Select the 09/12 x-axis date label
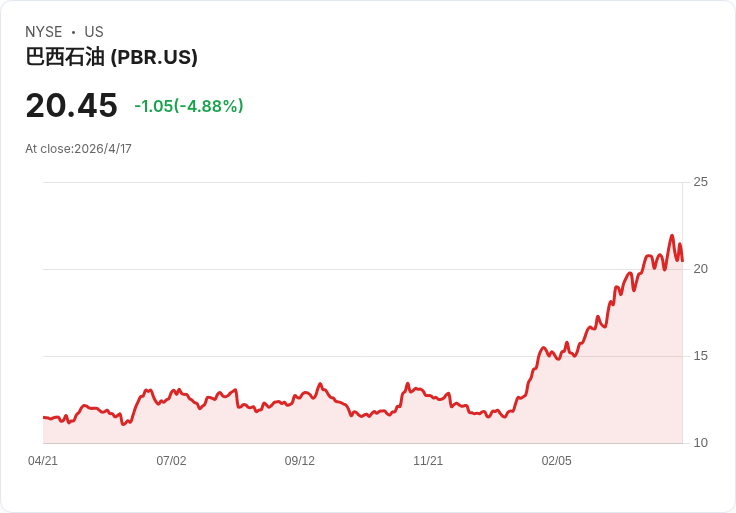Screen dimensions: 736x513 click(299, 461)
